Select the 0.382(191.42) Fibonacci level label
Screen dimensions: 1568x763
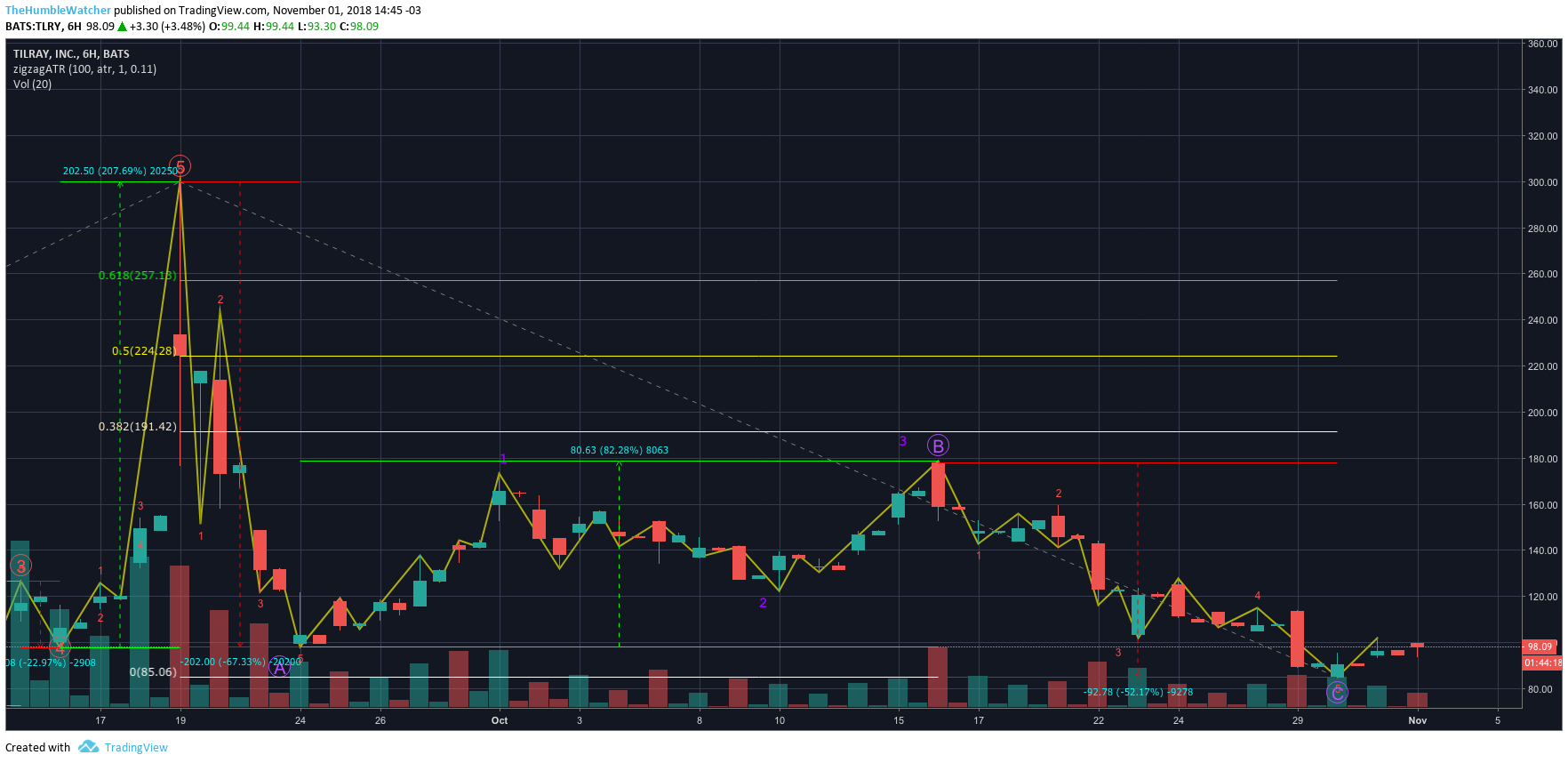[x=138, y=427]
